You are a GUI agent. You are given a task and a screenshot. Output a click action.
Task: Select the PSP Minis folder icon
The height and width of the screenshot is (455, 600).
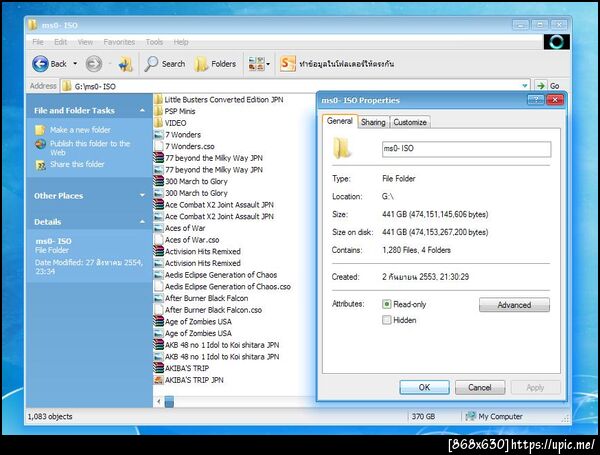[158, 111]
